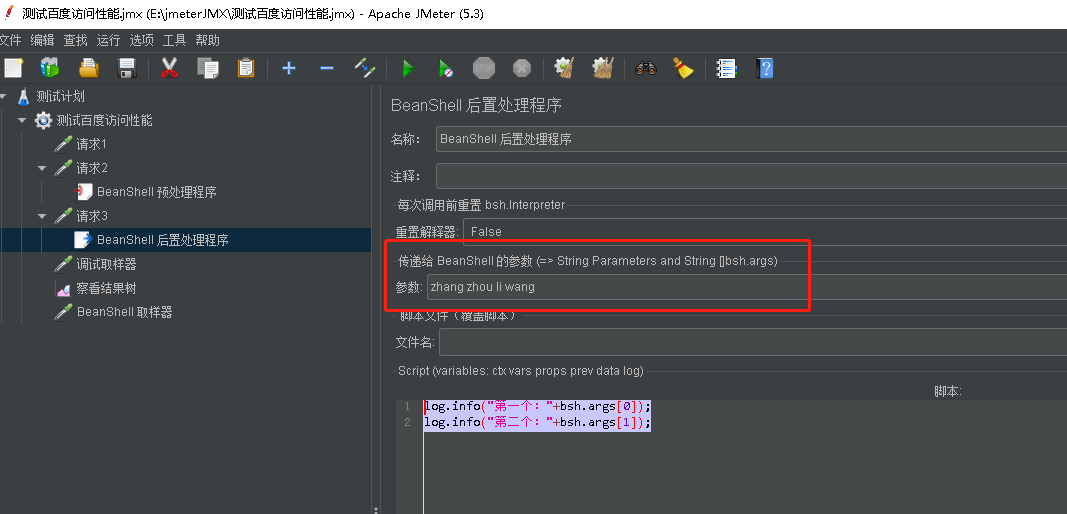Collapse the 请求3 tree node
This screenshot has width=1067, height=514.
42,216
